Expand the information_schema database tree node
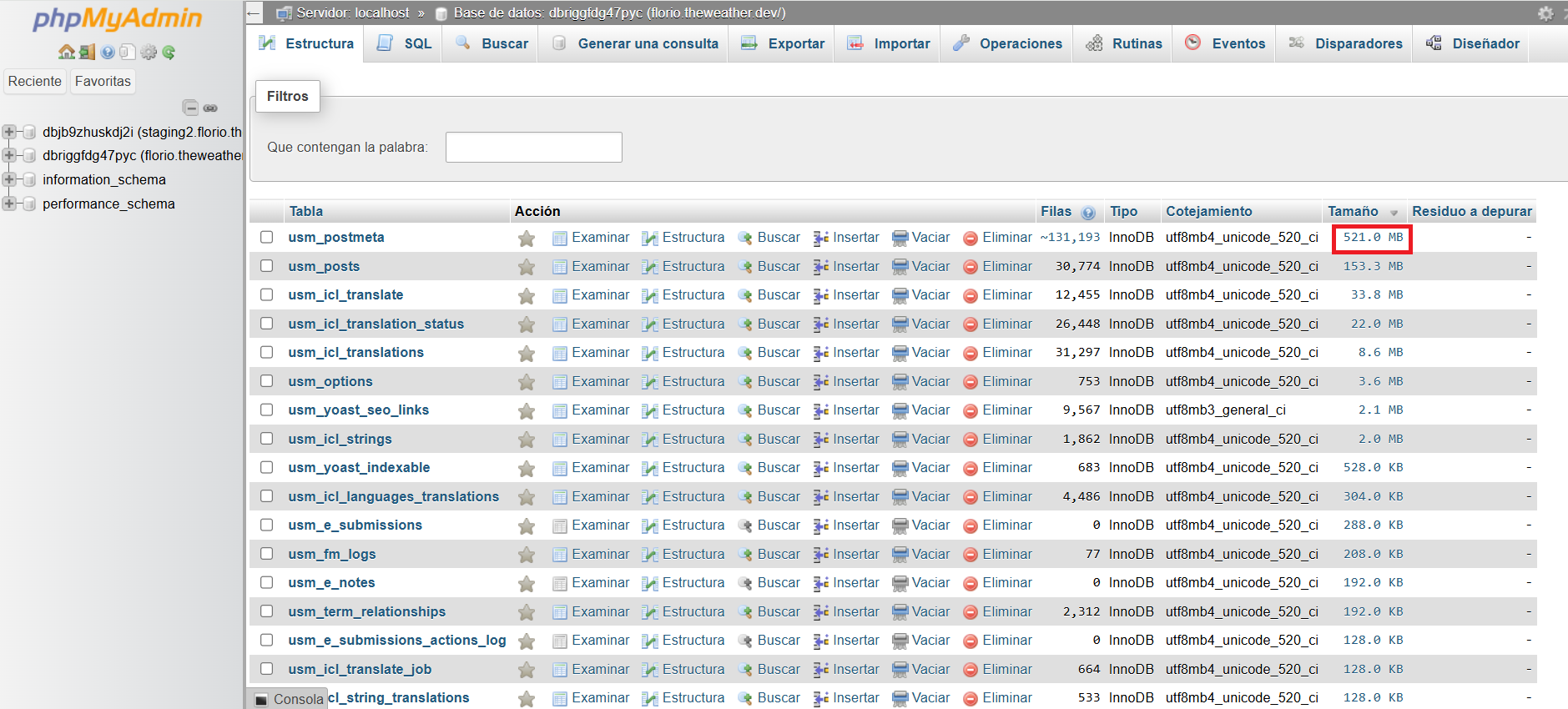The image size is (1568, 709). click(x=9, y=179)
